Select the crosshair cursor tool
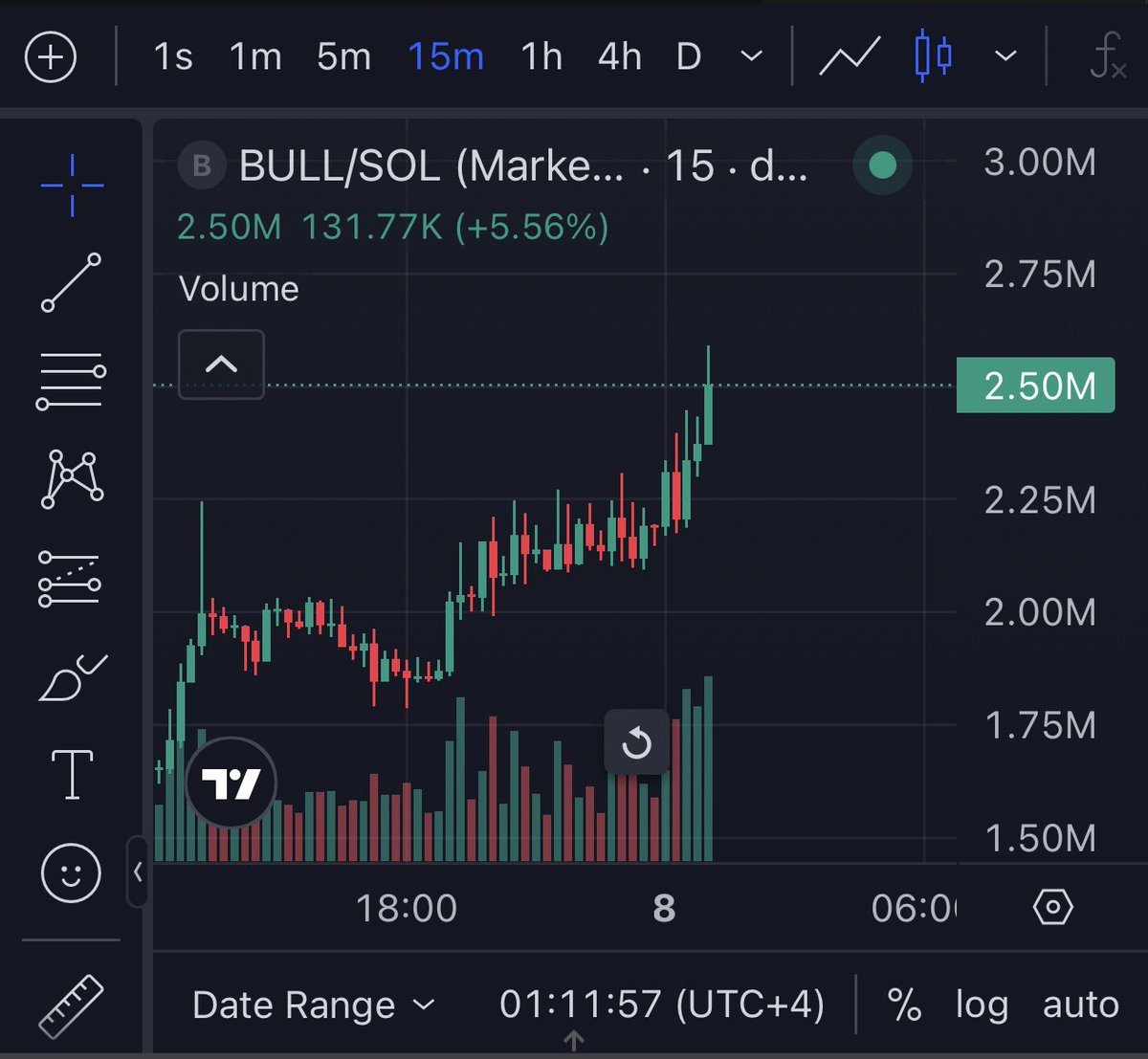Screen dimensions: 1148x1059 (72, 184)
